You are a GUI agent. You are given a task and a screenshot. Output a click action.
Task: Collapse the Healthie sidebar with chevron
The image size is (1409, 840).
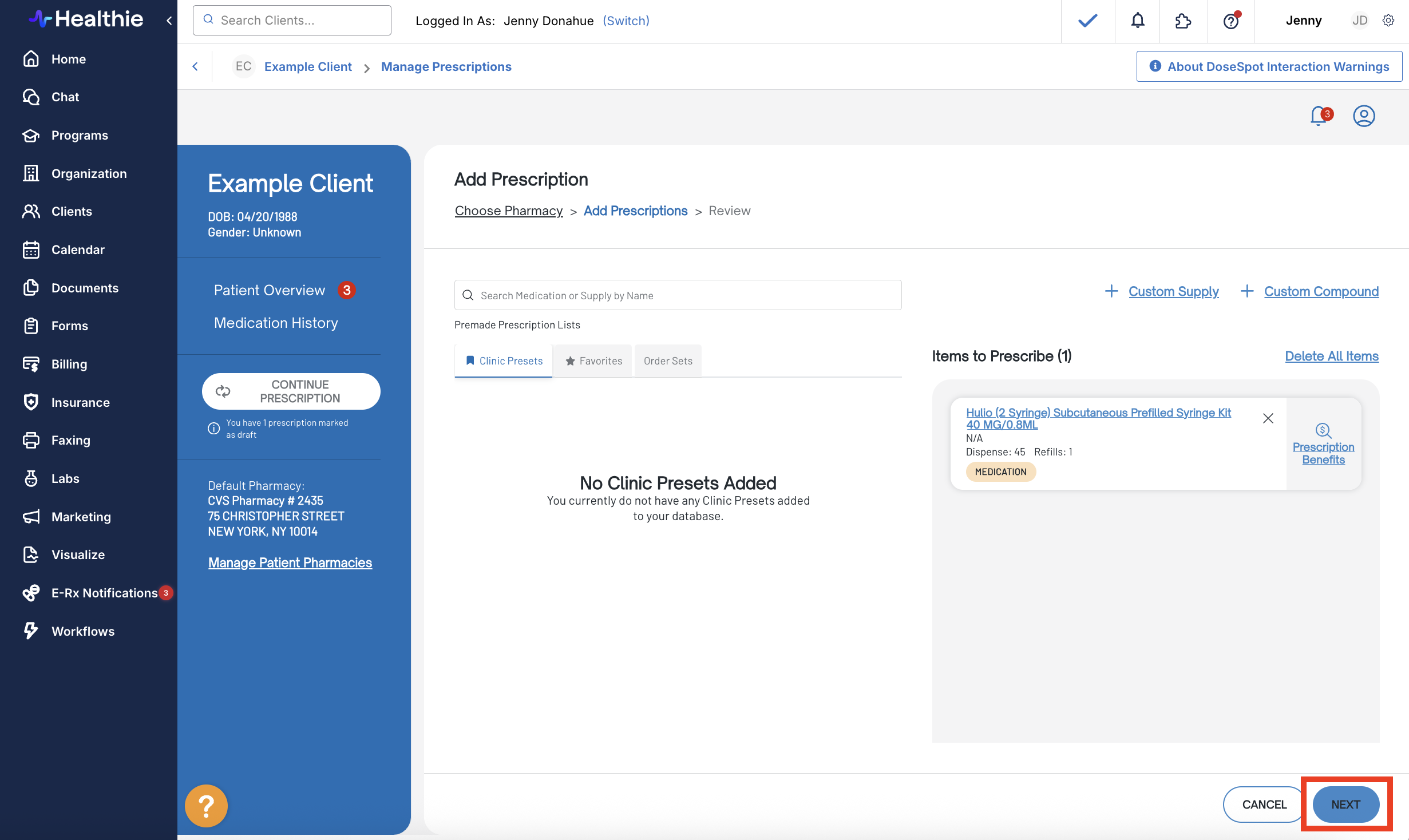click(x=169, y=21)
